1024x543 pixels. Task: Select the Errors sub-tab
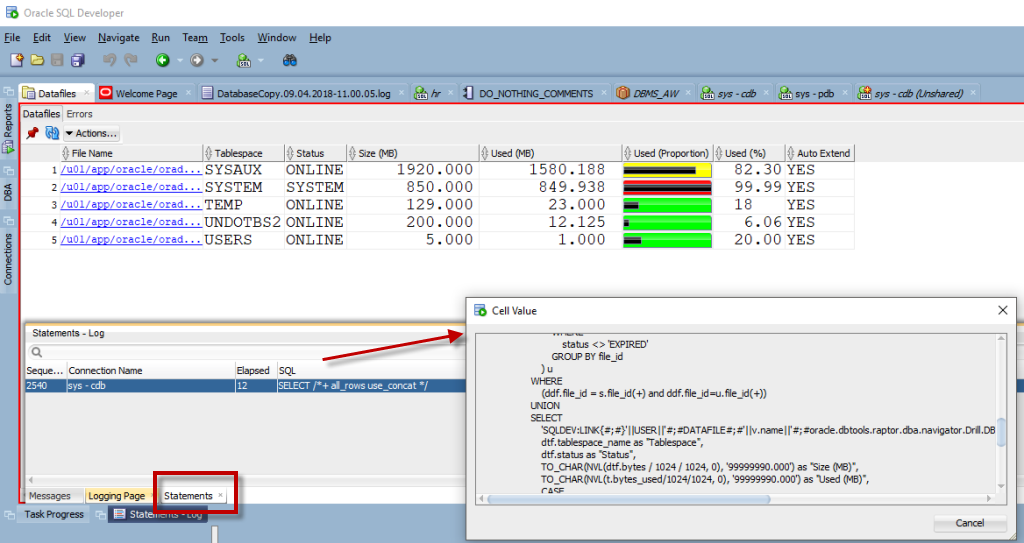(79, 114)
